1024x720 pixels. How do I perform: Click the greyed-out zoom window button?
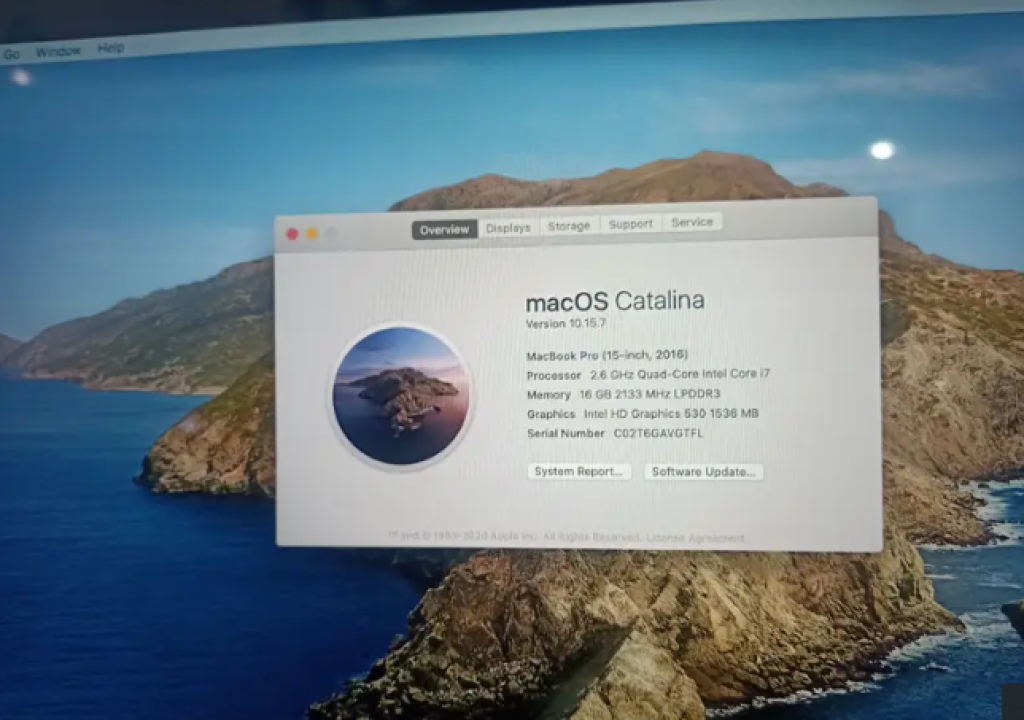tap(331, 234)
